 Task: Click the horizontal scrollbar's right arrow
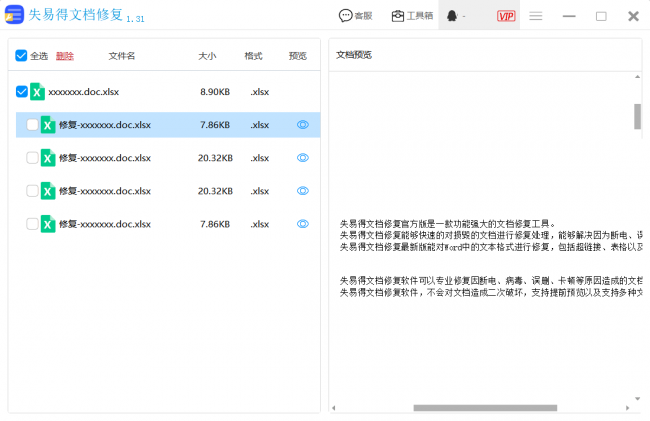[x=628, y=408]
